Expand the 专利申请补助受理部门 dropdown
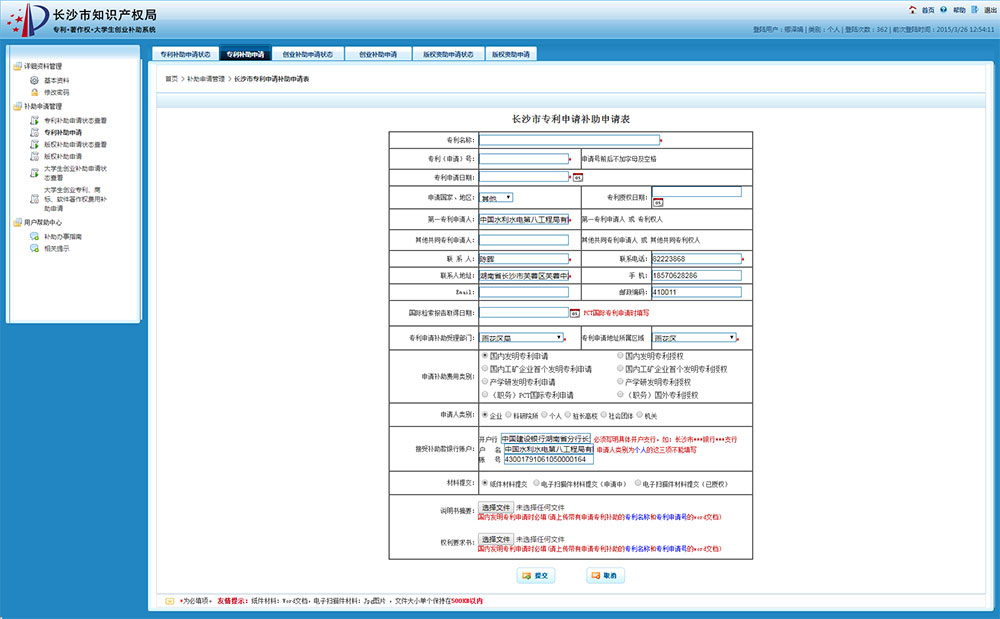 coord(521,338)
